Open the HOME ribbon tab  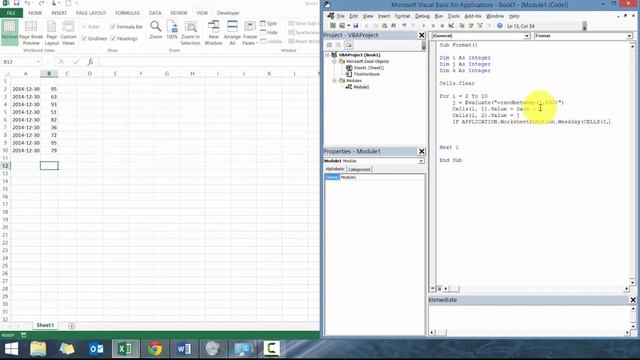coord(35,13)
